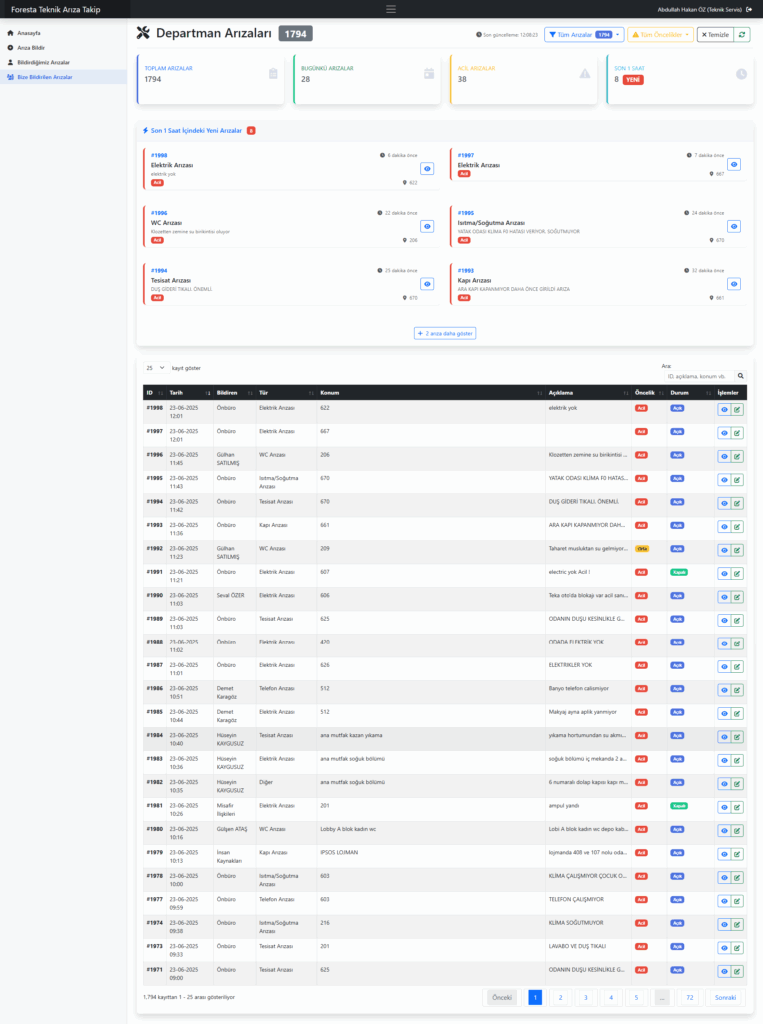The width and height of the screenshot is (763, 1024).
Task: View card details for fault #1996 WC Arızası
Action: [427, 227]
